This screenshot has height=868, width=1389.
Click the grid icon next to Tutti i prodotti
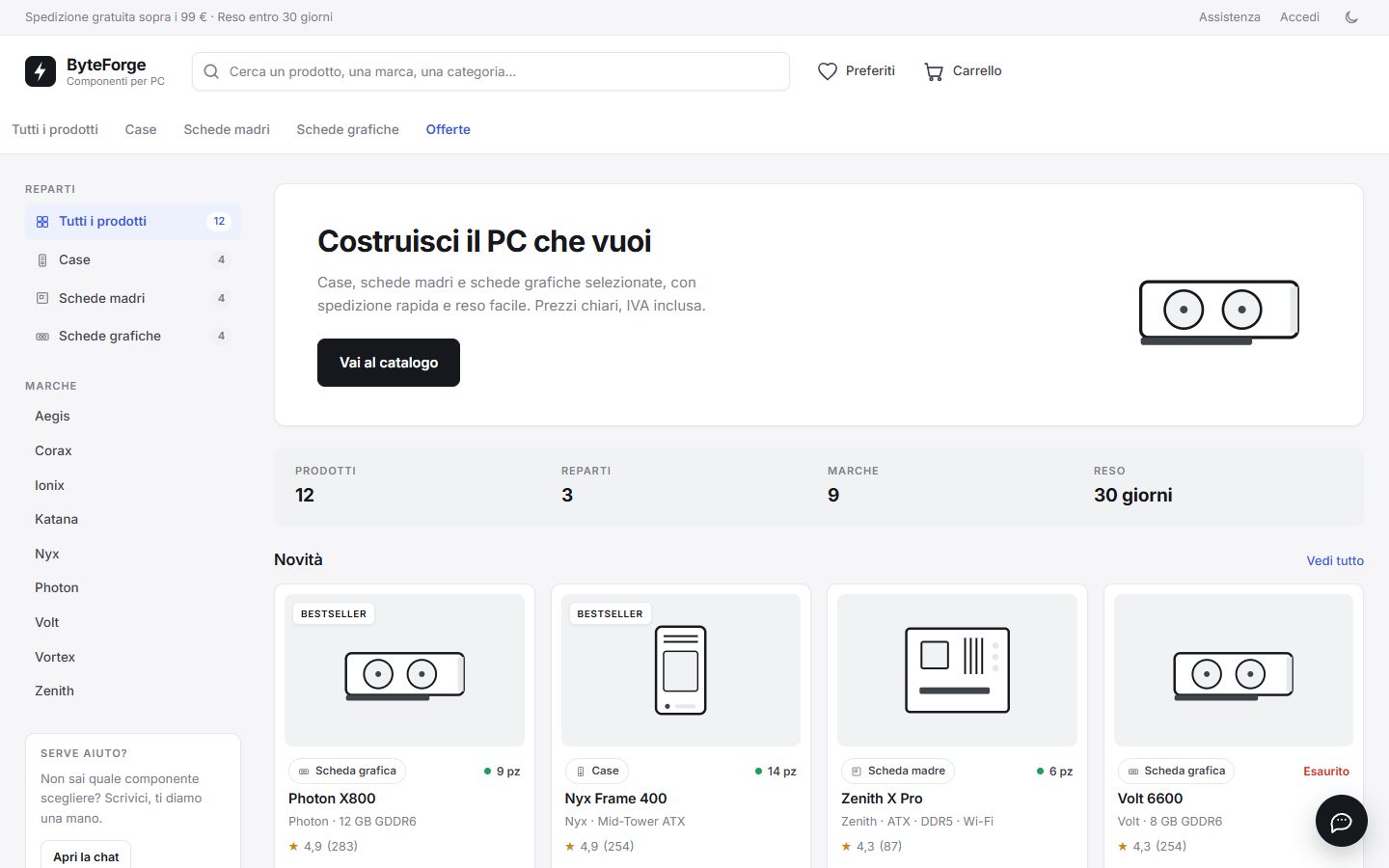point(42,222)
